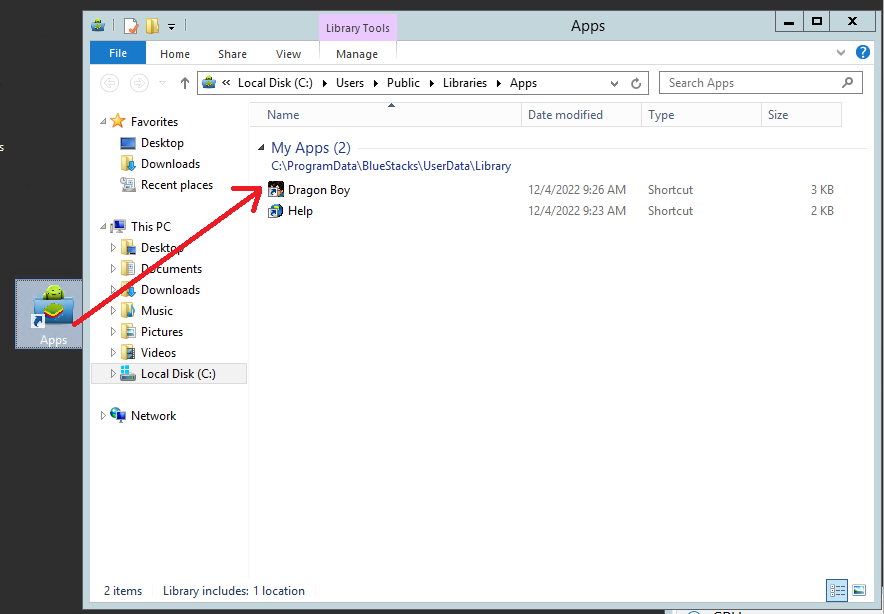This screenshot has height=614, width=884.
Task: Expand the Pictures folder node
Action: coord(113,332)
